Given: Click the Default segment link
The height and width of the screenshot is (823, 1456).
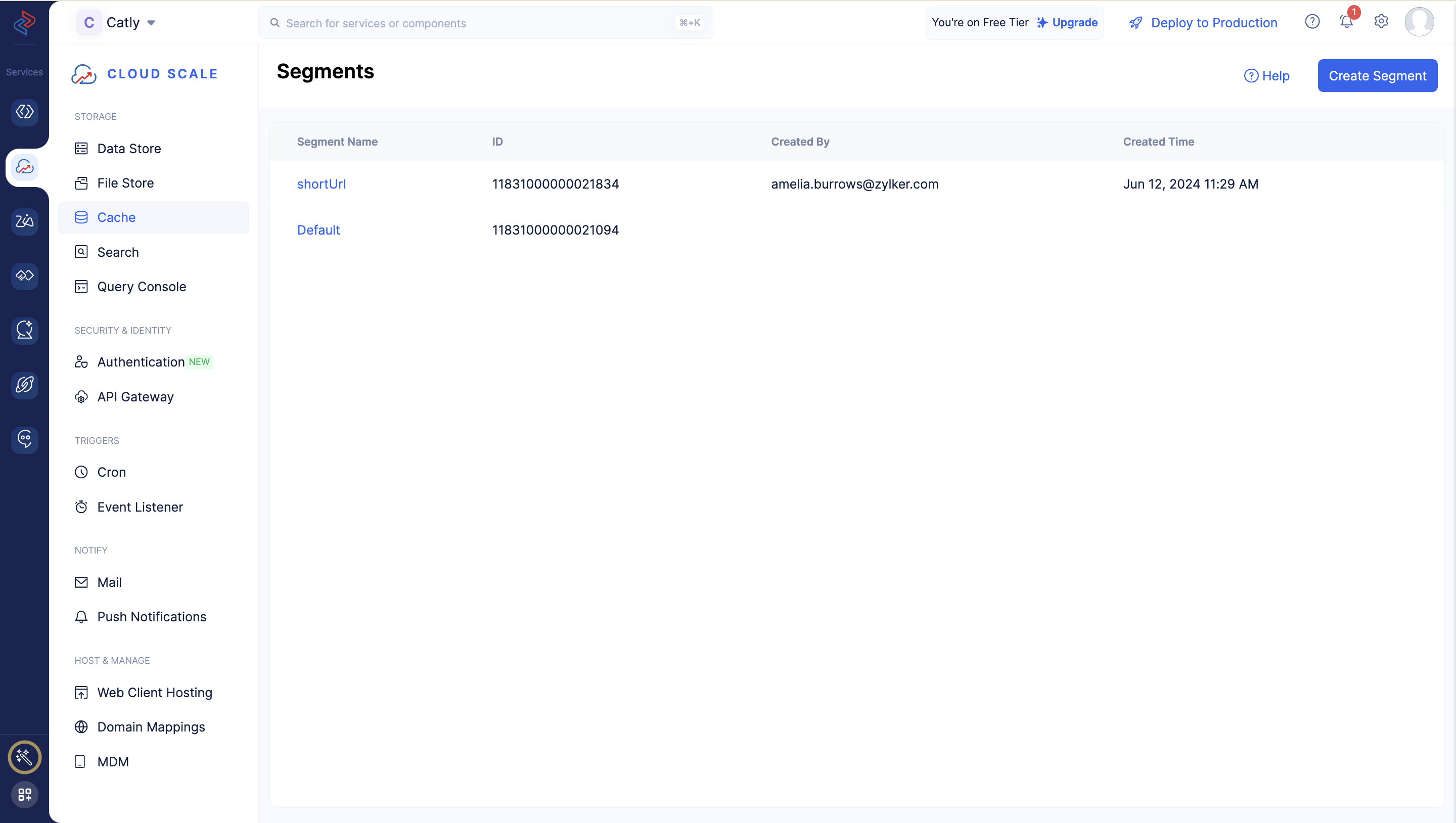Looking at the screenshot, I should (x=318, y=229).
